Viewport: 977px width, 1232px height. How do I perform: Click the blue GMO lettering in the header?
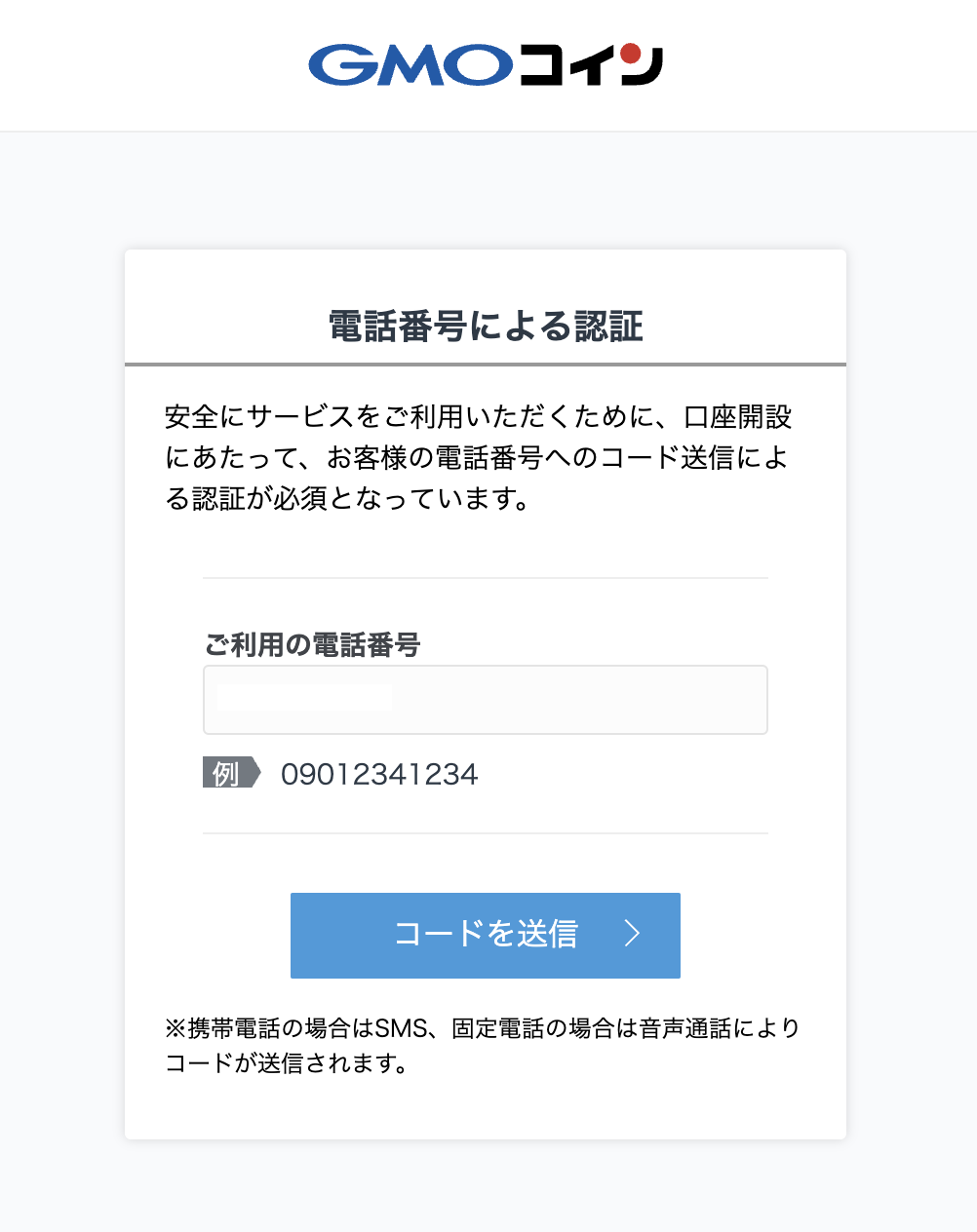(x=410, y=65)
